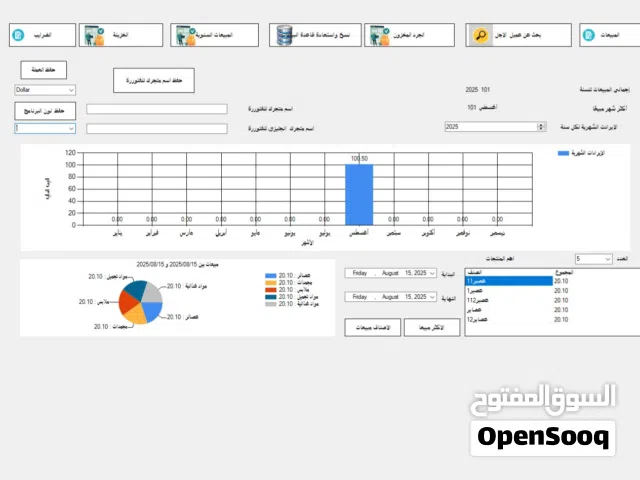
Task: Click the save store name for invoice button
Action: (x=153, y=80)
